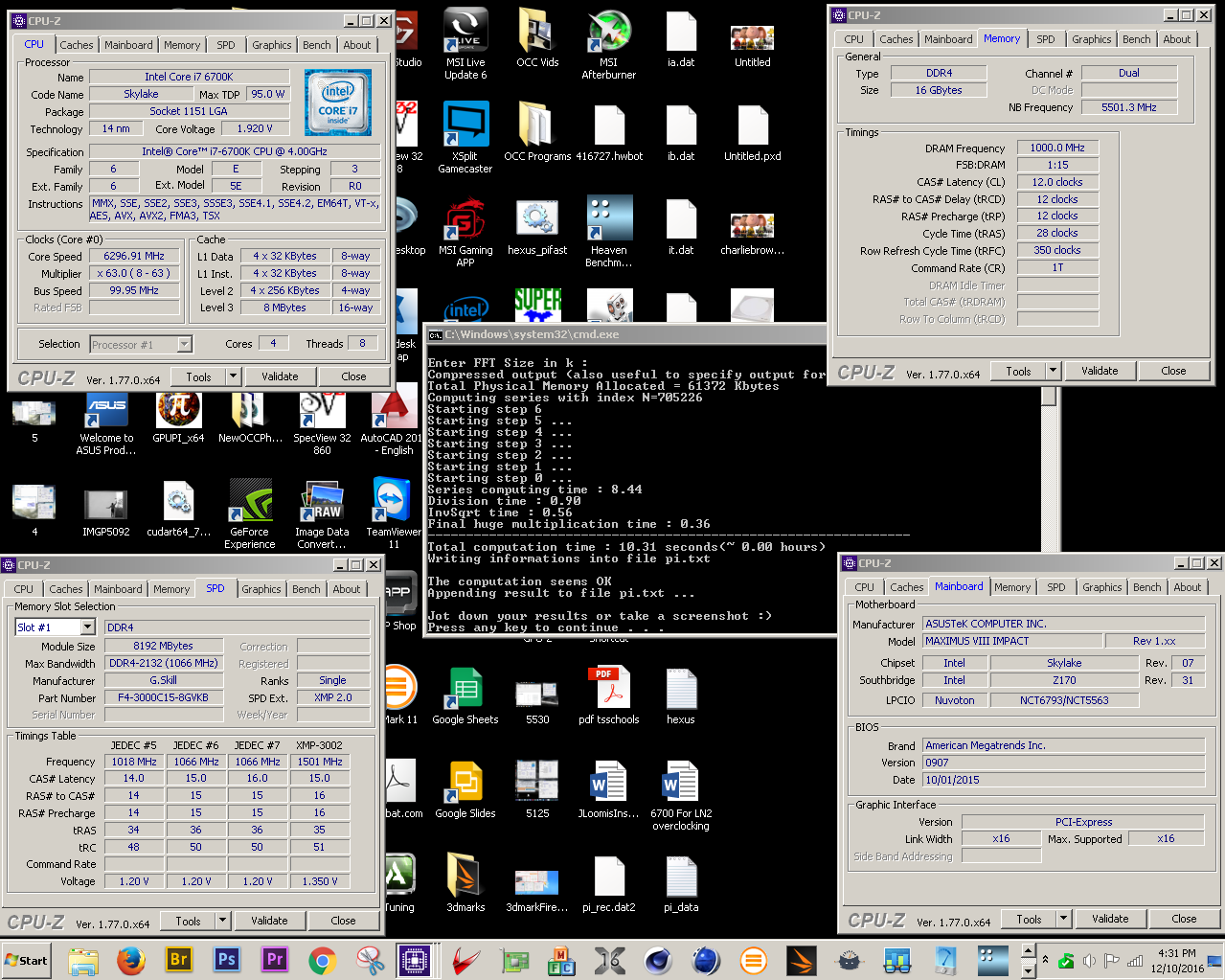This screenshot has height=980, width=1225.
Task: Select the hexus_pifast desktop icon
Action: click(x=537, y=226)
